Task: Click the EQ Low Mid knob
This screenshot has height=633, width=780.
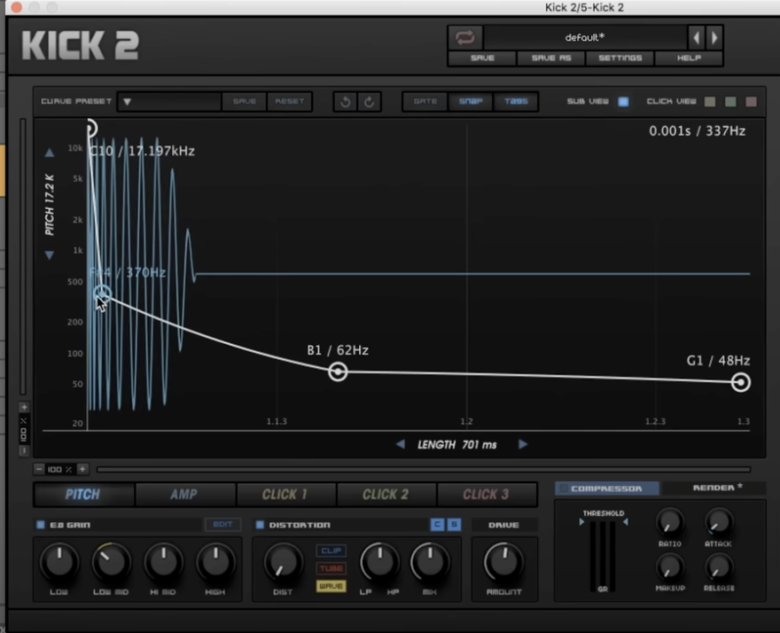Action: coord(111,563)
